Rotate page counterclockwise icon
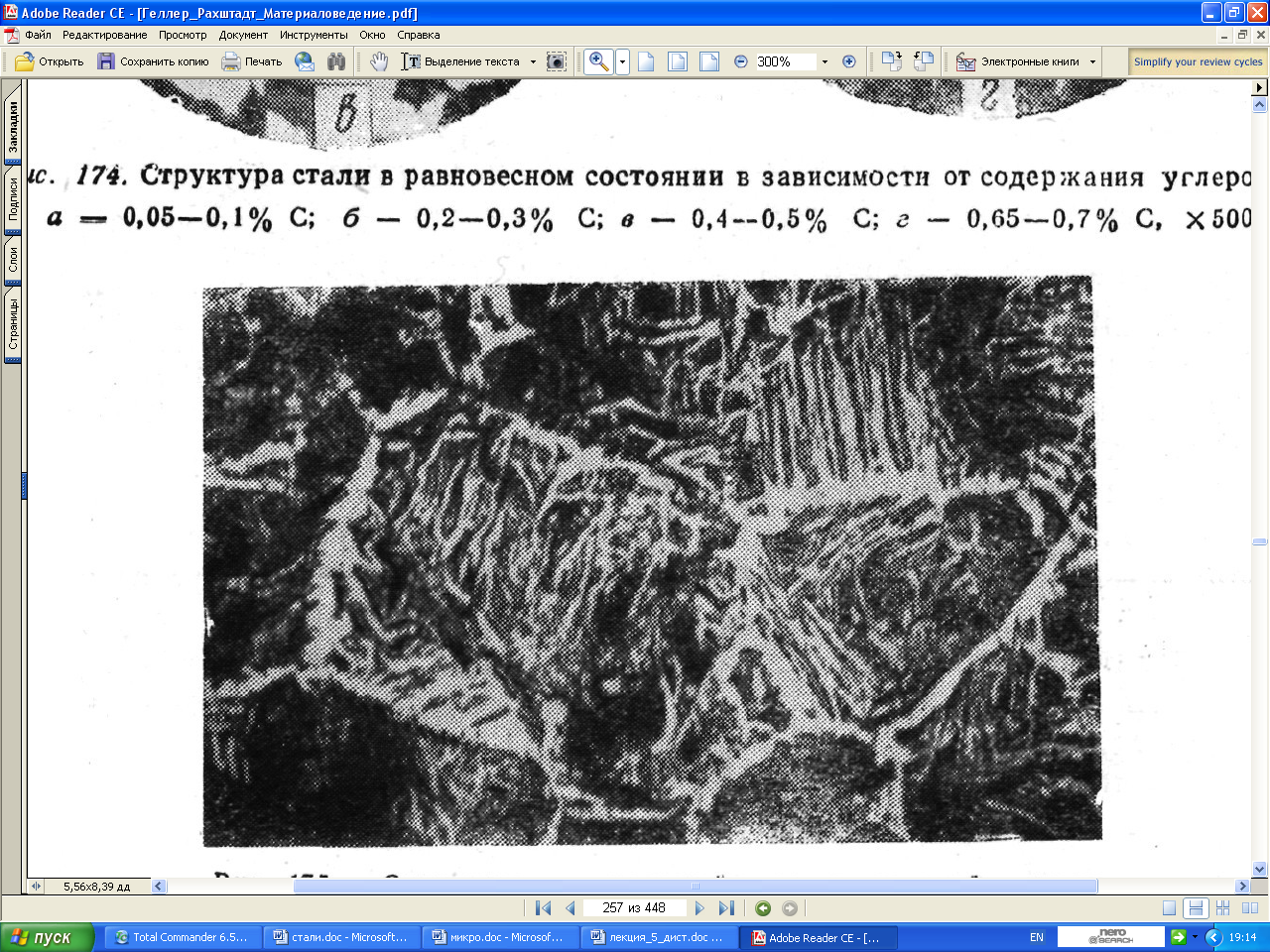 pos(924,61)
